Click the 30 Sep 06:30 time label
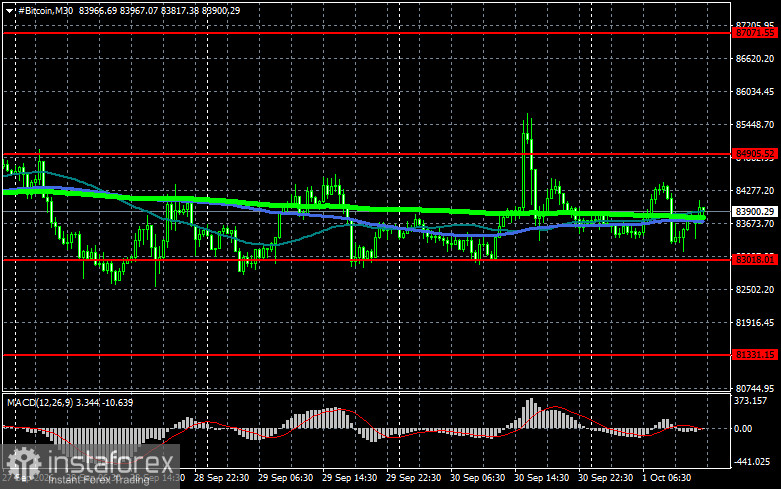This screenshot has height=489, width=781. (x=477, y=478)
